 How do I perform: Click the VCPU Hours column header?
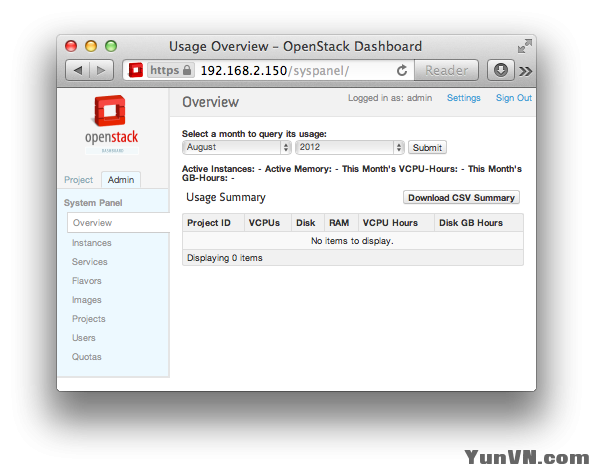pyautogui.click(x=396, y=223)
